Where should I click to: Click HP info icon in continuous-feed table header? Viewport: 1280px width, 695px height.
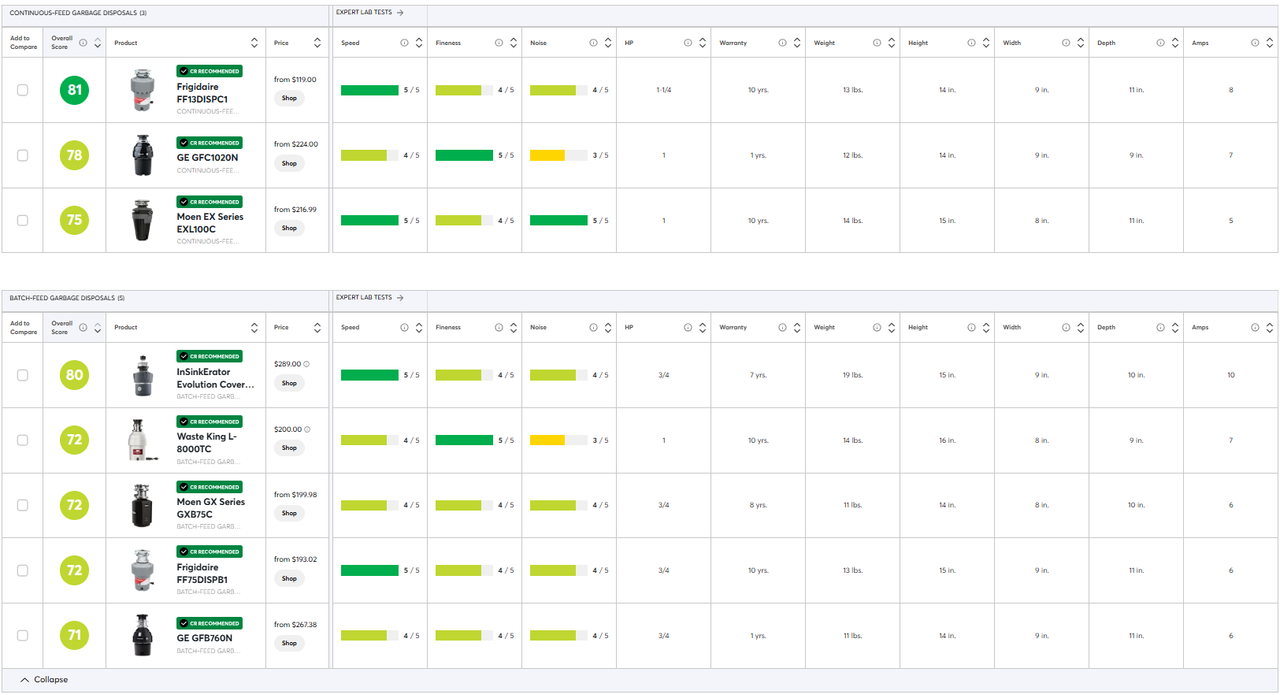point(688,43)
